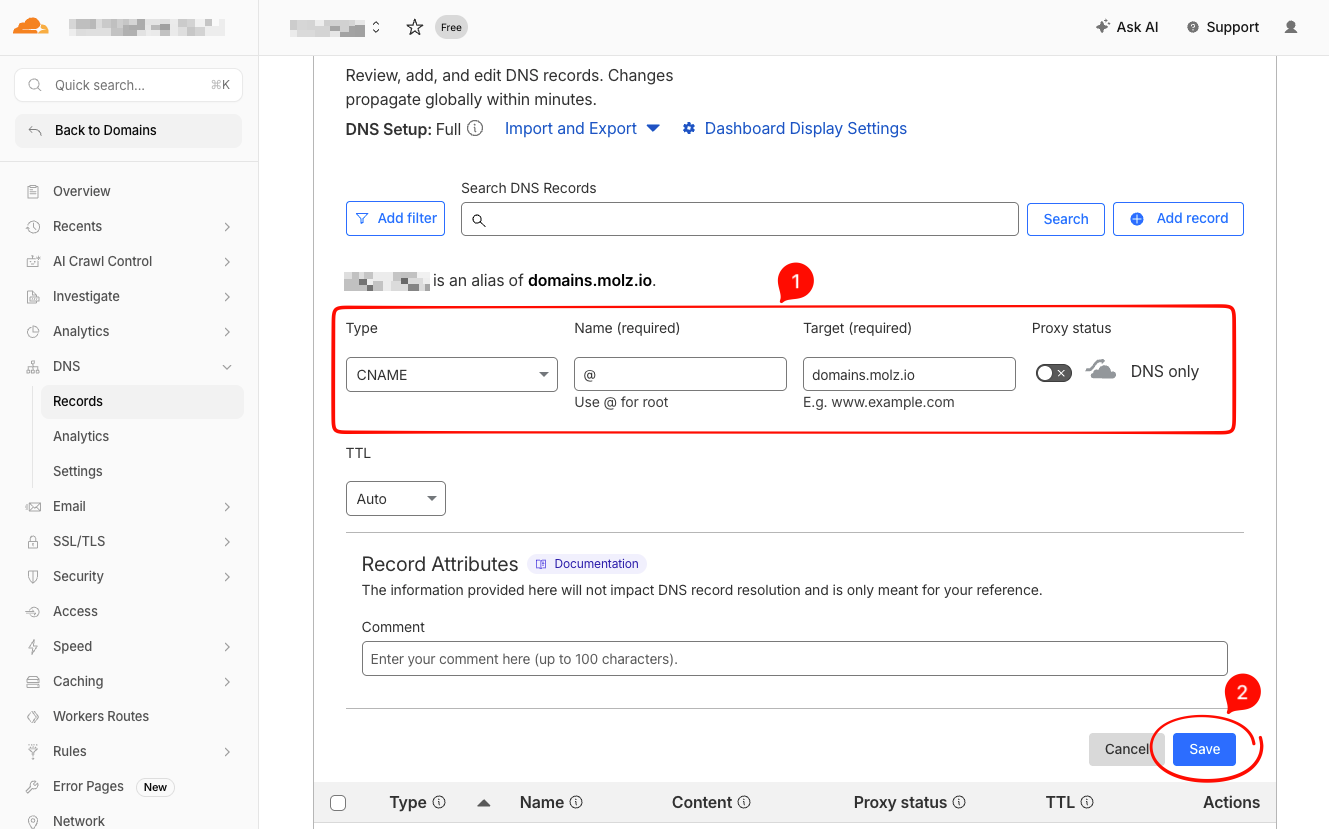Sort records by Type column arrow
Screen dimensions: 1329x829
tap(484, 803)
